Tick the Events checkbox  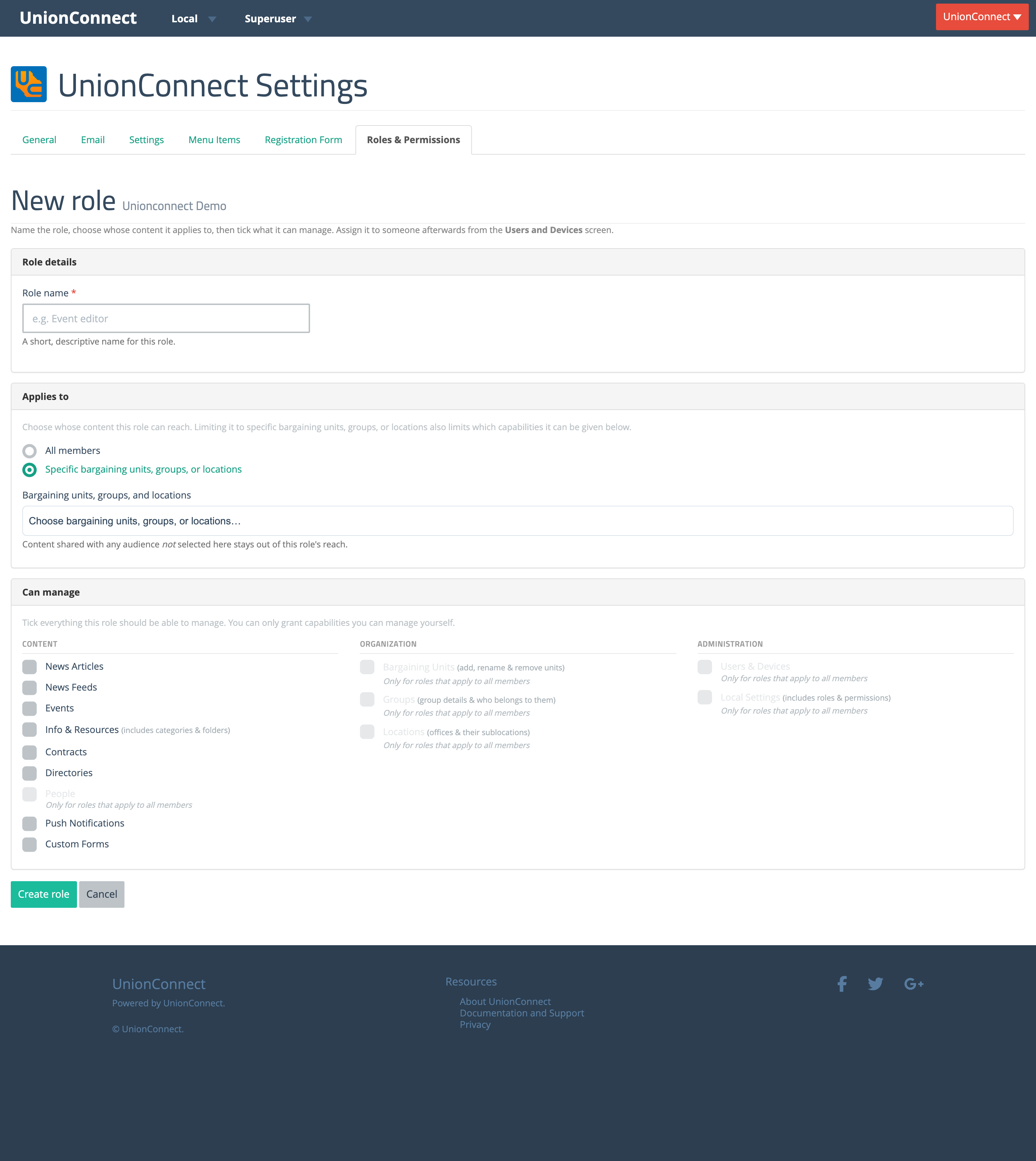(x=29, y=709)
